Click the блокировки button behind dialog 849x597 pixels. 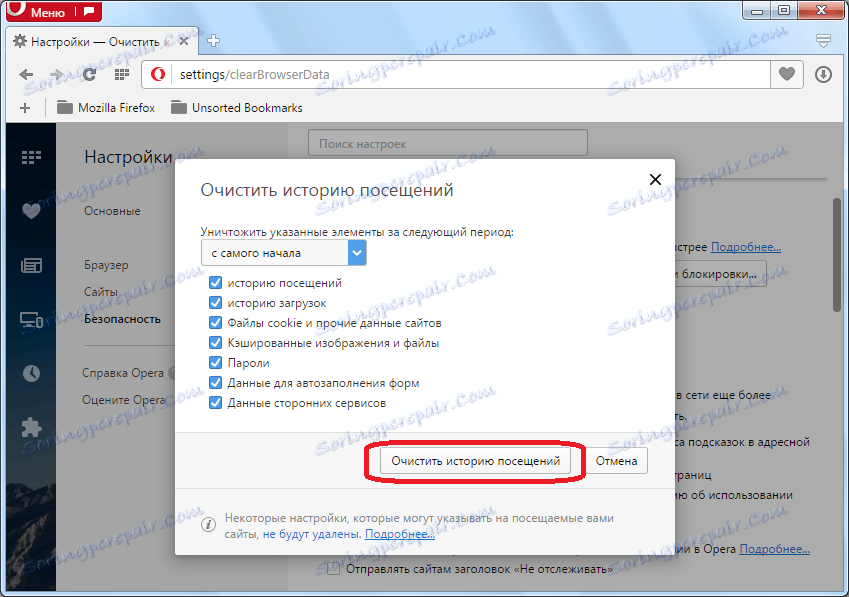[x=720, y=274]
